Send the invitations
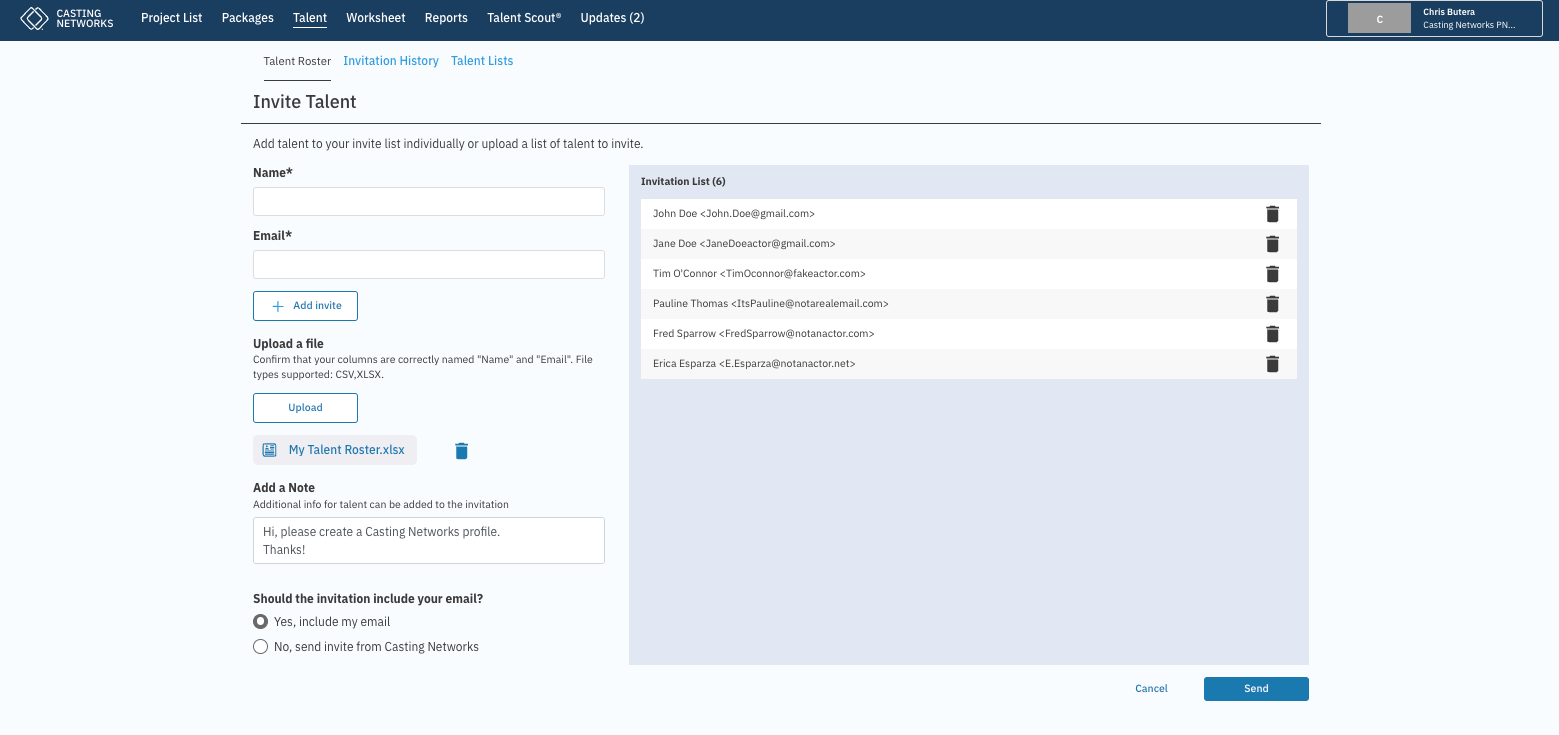 [1256, 689]
